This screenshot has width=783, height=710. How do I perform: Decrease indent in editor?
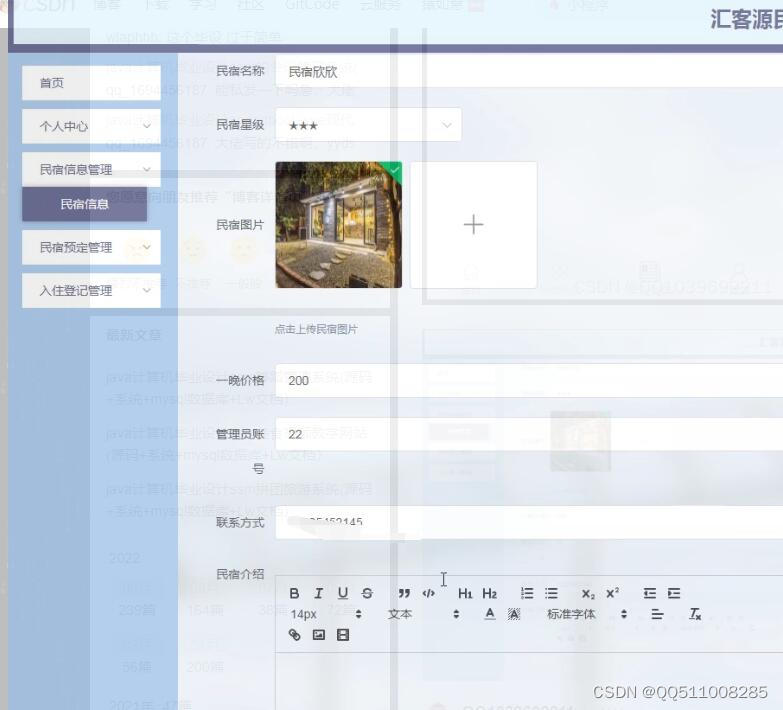click(x=650, y=593)
